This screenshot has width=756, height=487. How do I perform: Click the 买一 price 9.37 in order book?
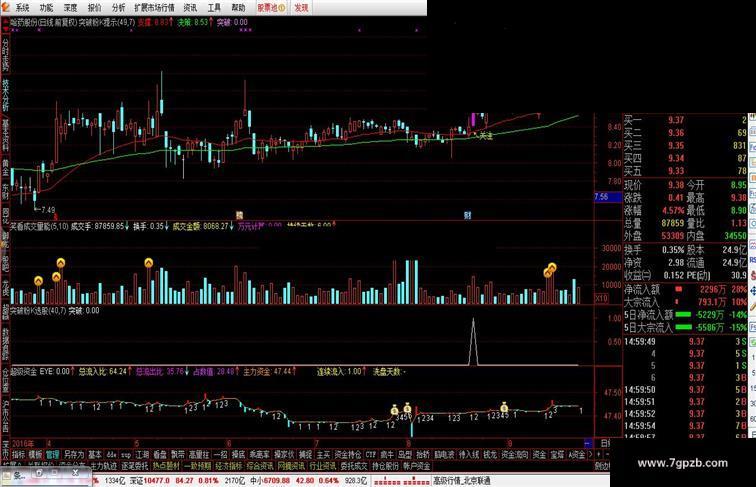(x=676, y=120)
